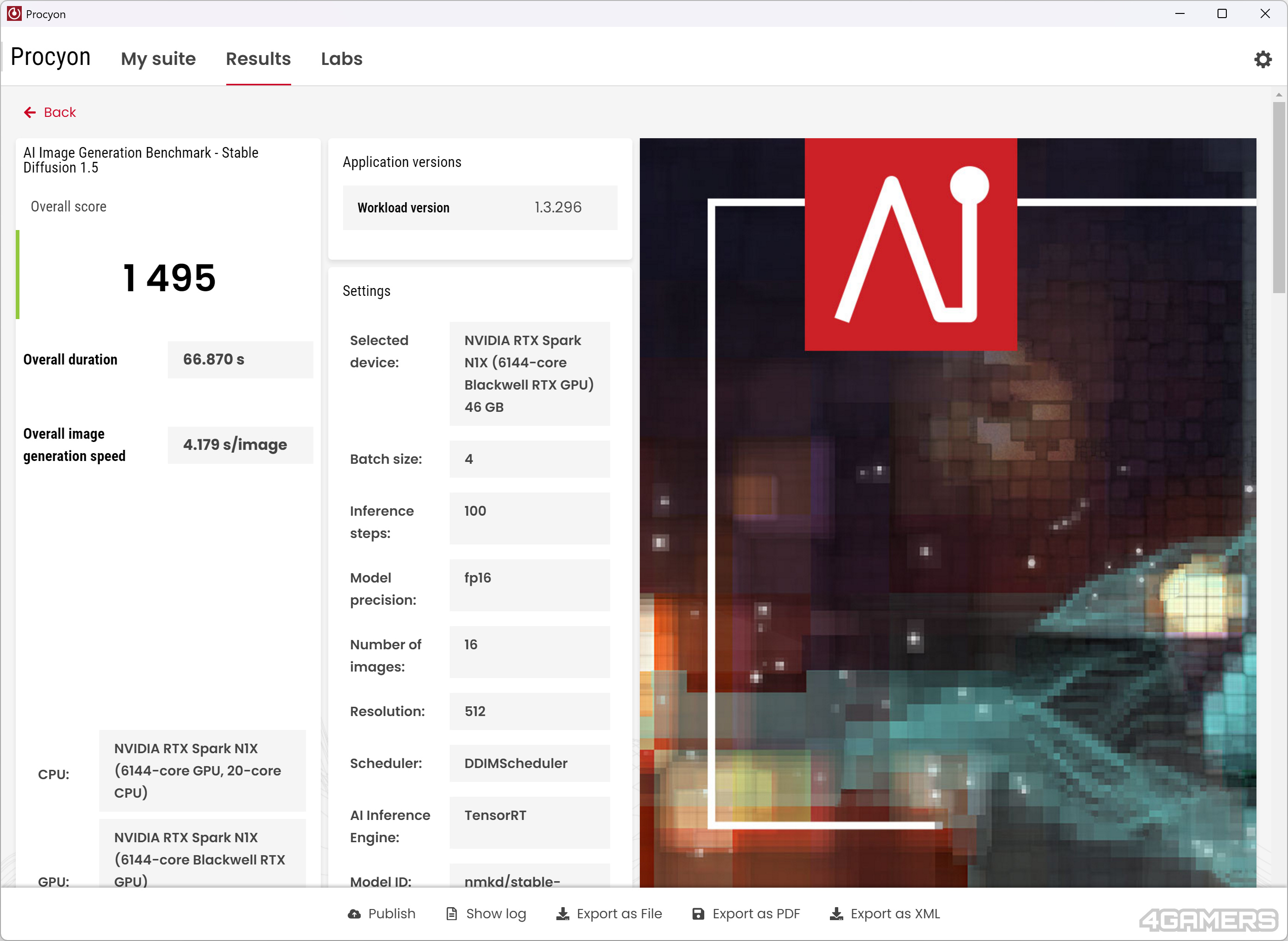Click the CPU hardware description

point(202,771)
